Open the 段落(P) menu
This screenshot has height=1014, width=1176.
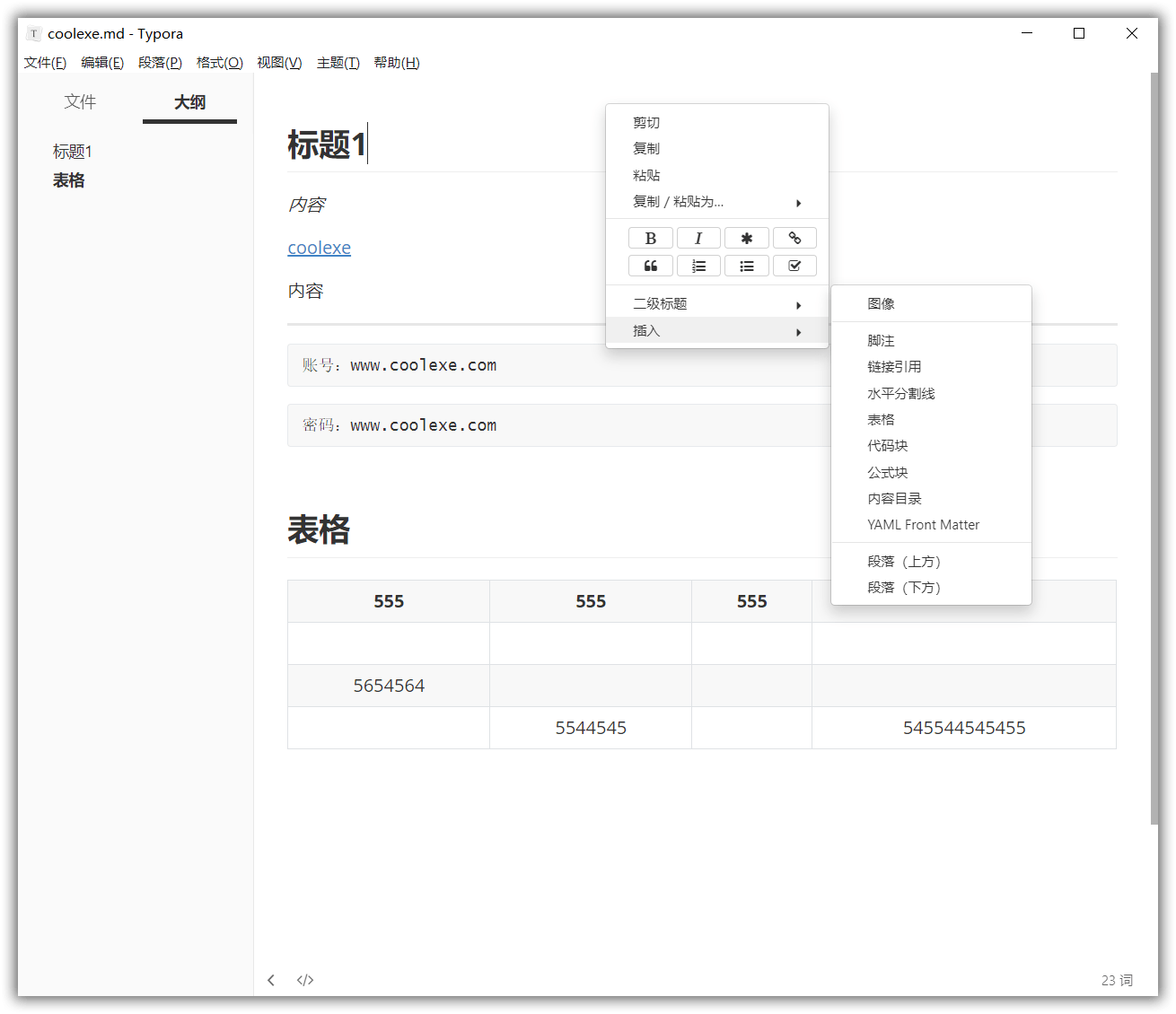[x=160, y=62]
